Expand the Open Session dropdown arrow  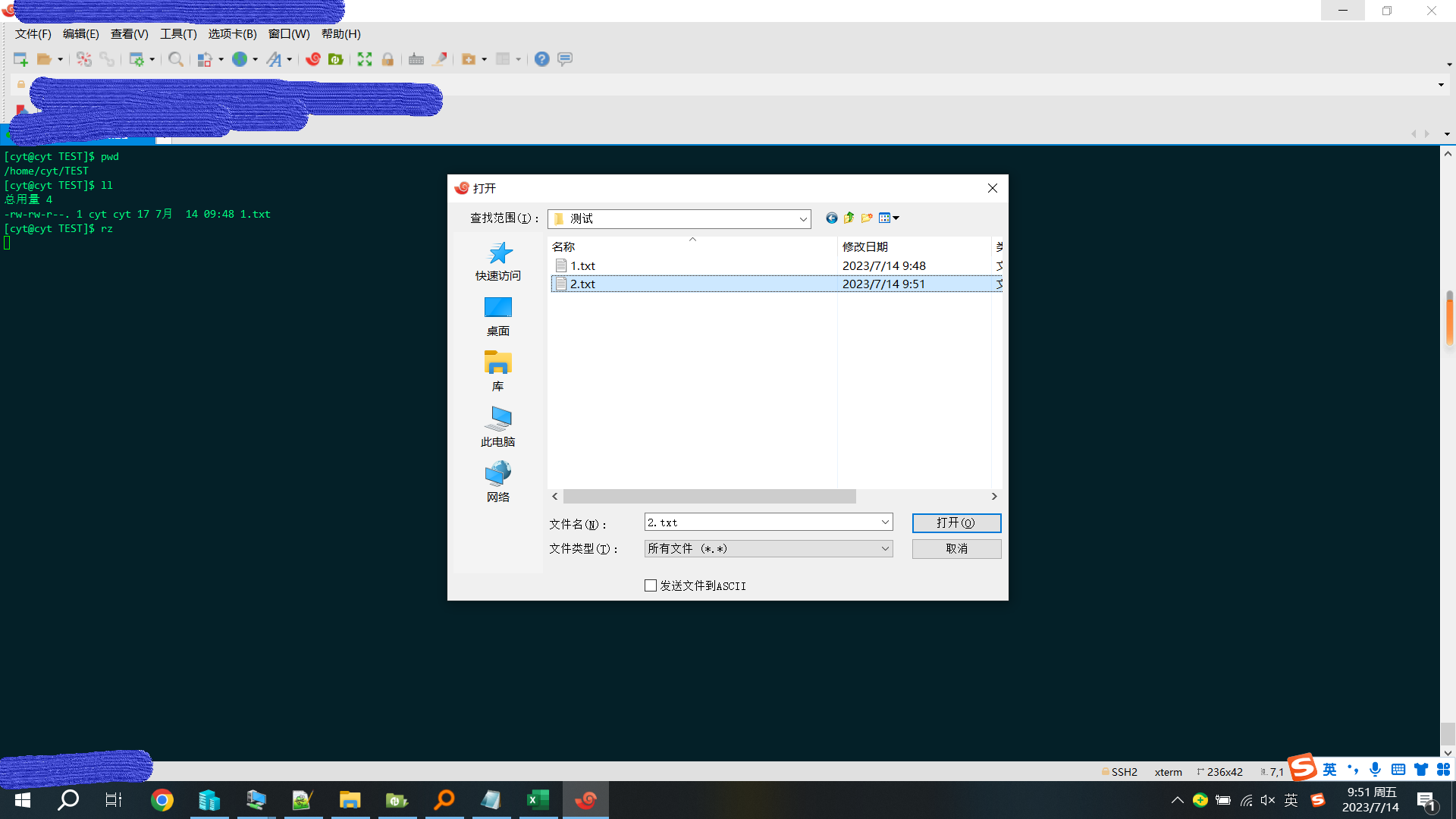tap(61, 59)
